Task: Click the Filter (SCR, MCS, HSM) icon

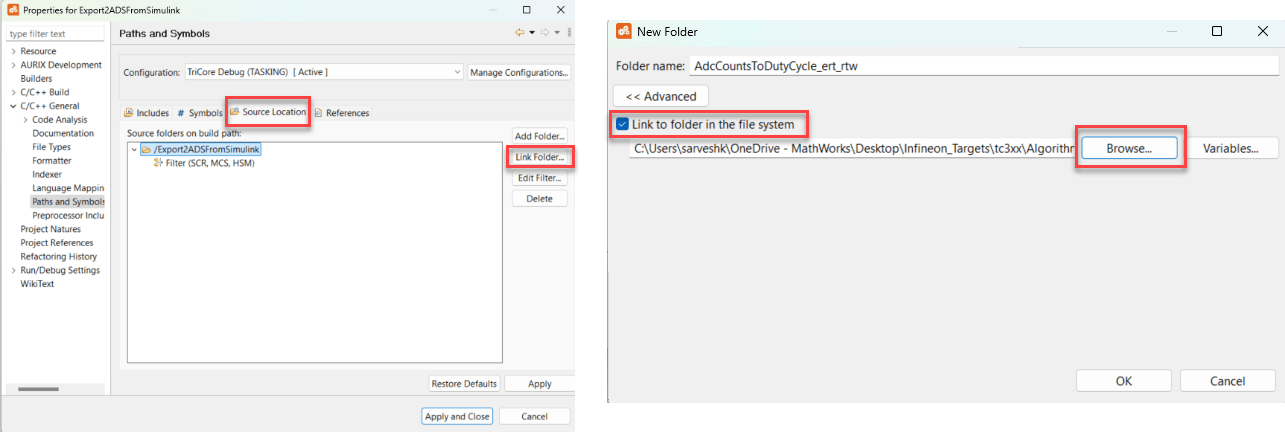Action: point(158,163)
